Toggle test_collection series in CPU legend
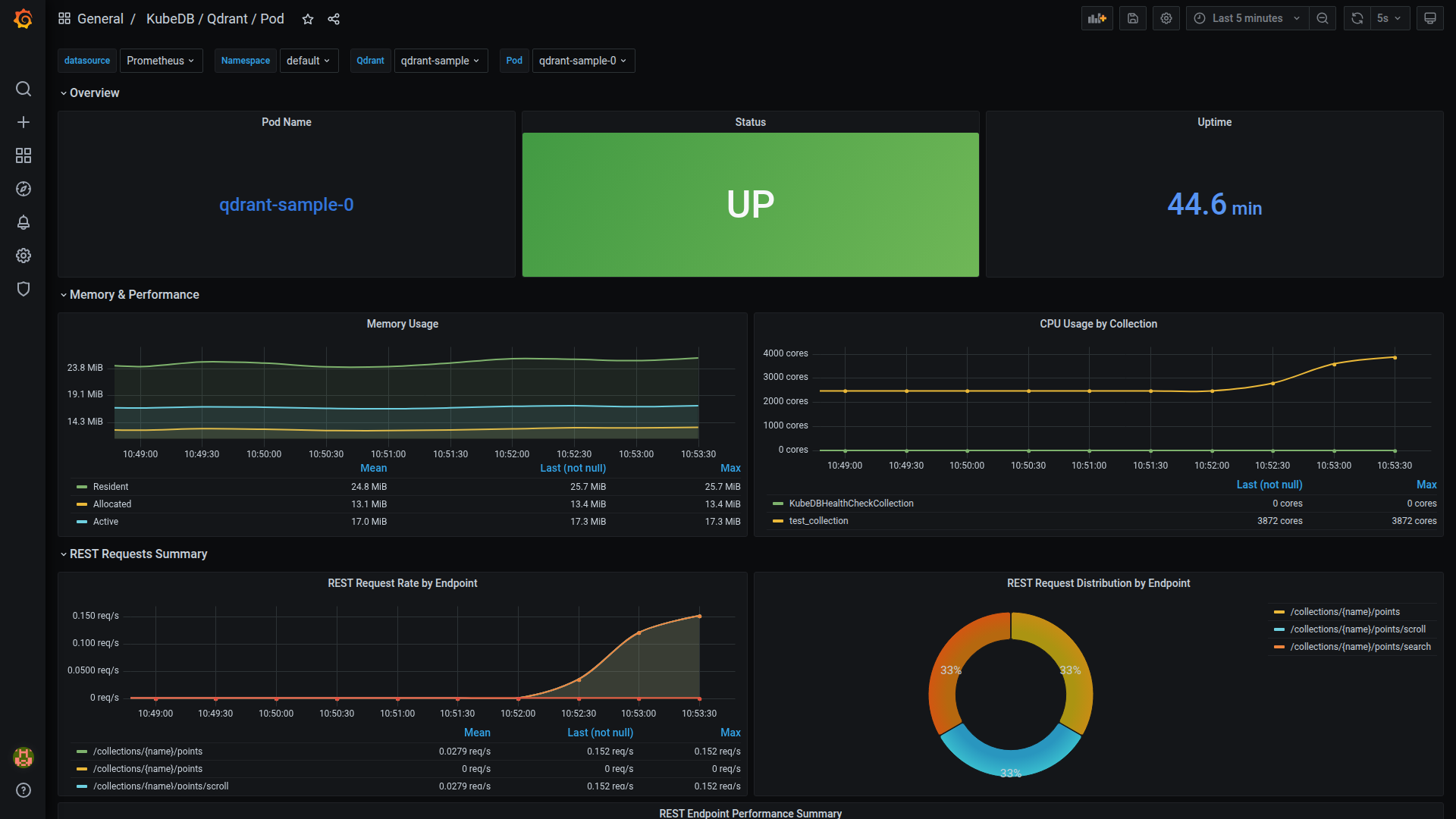 click(819, 521)
